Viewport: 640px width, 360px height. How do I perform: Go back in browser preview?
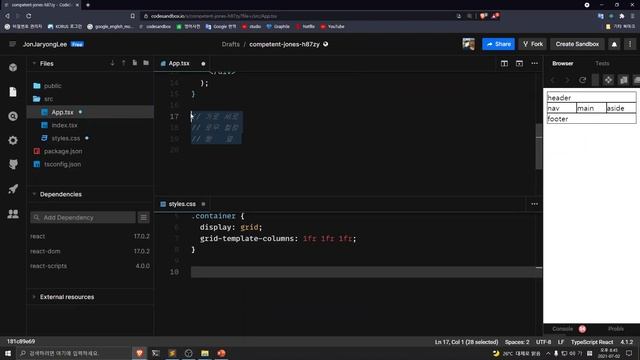coord(553,80)
